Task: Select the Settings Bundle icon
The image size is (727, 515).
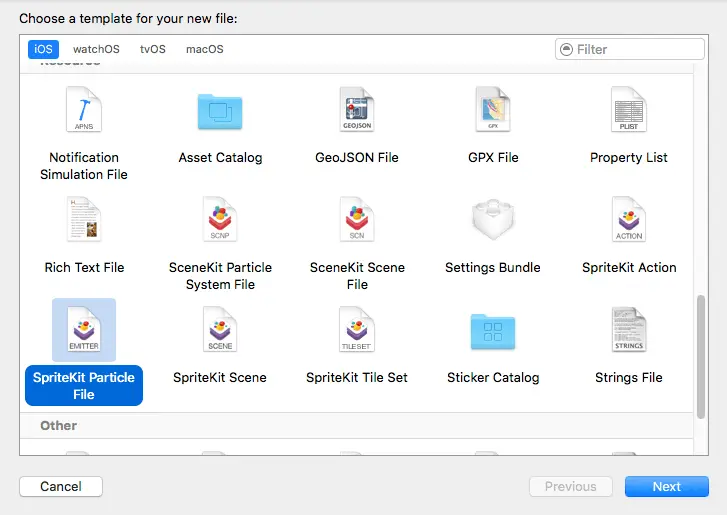Action: [492, 221]
